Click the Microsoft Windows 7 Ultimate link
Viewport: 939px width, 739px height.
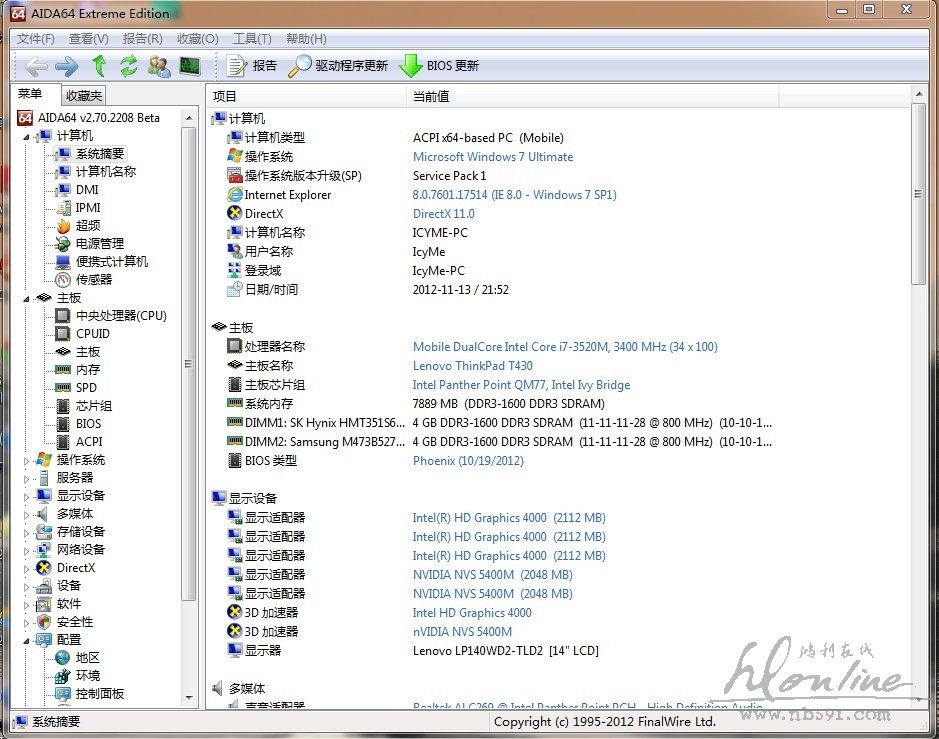click(x=493, y=157)
